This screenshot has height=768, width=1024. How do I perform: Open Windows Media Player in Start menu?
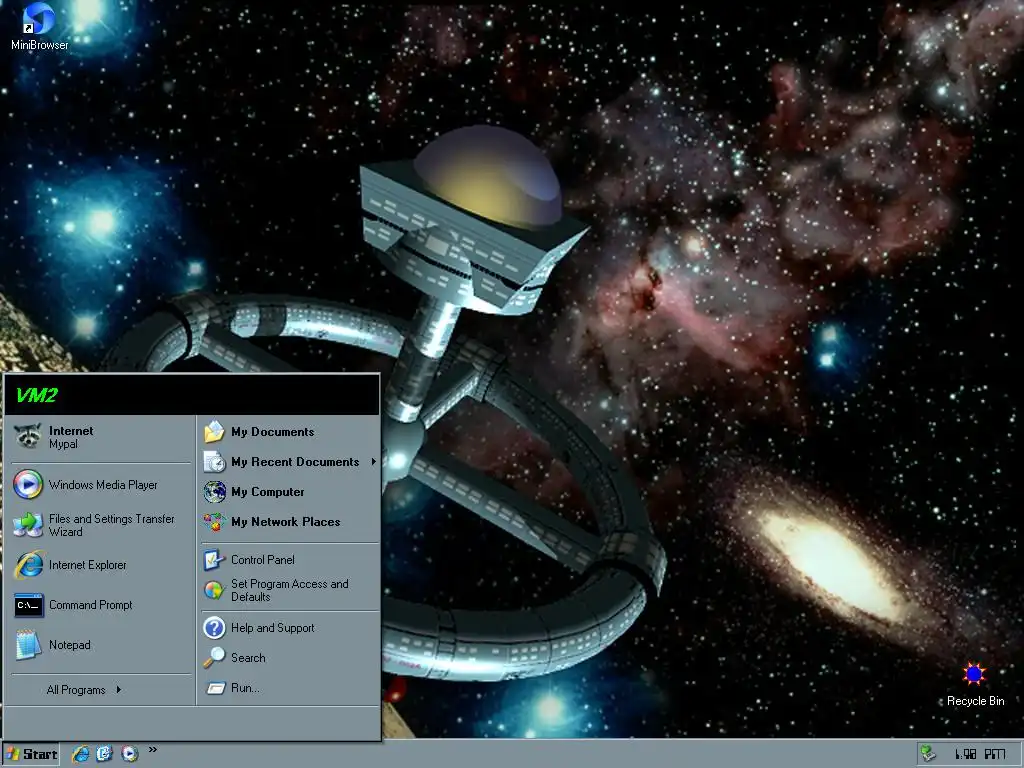101,485
